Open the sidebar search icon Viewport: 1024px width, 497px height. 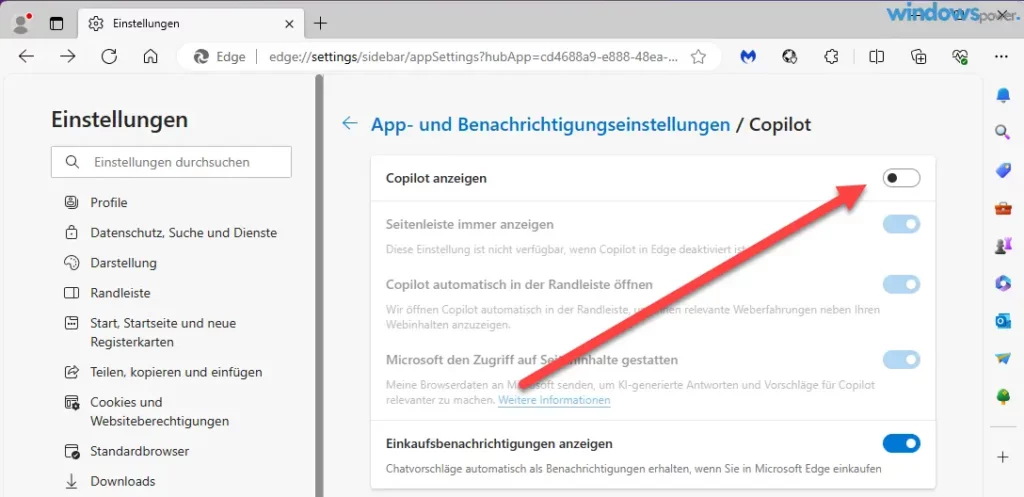1003,133
